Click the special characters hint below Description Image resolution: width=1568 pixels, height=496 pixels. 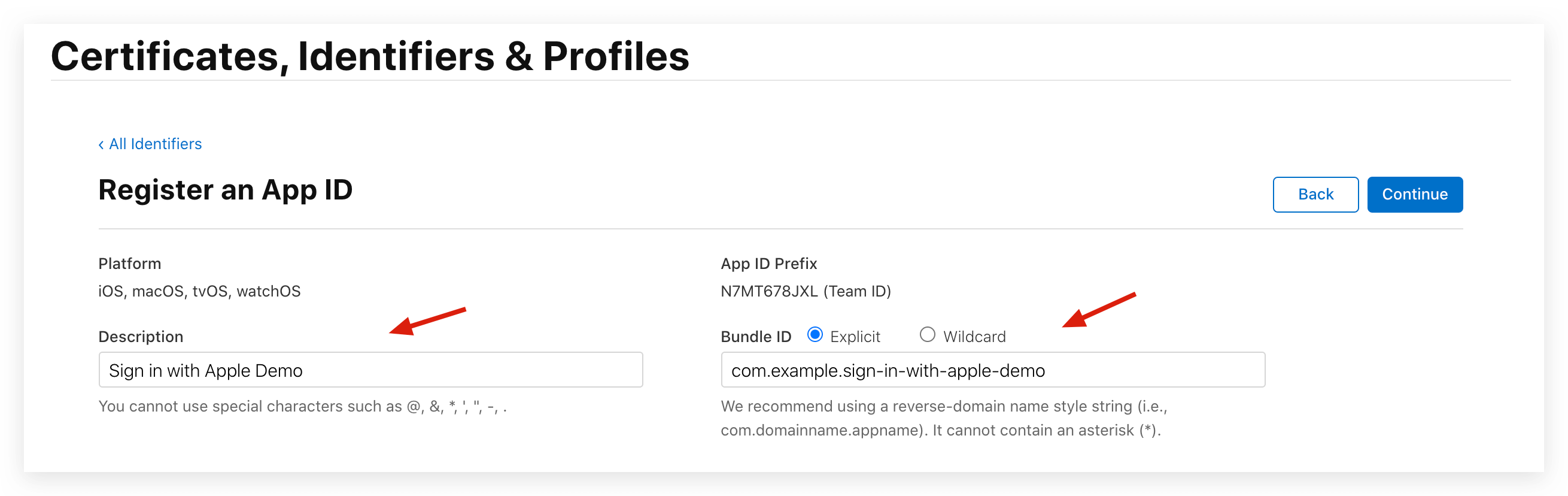302,406
